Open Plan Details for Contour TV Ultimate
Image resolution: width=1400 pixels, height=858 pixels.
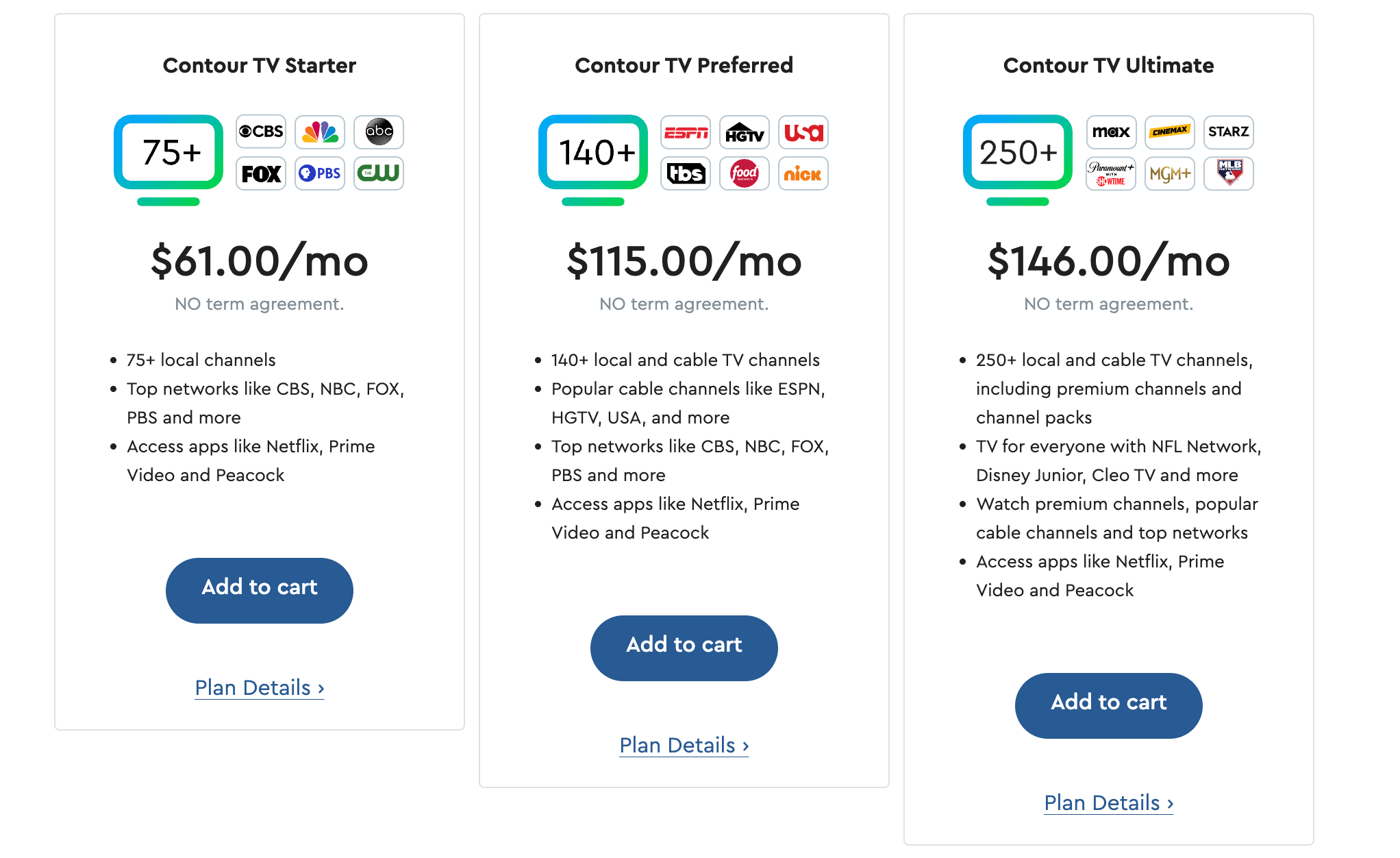coord(1109,802)
